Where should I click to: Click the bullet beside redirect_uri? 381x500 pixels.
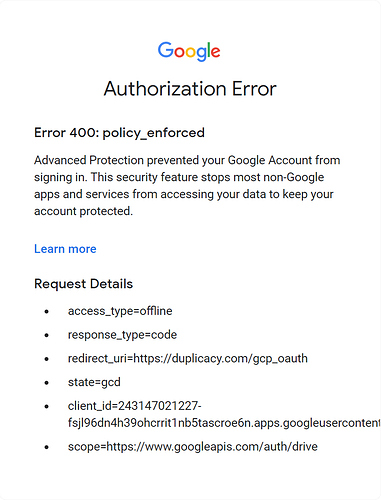pos(47,359)
